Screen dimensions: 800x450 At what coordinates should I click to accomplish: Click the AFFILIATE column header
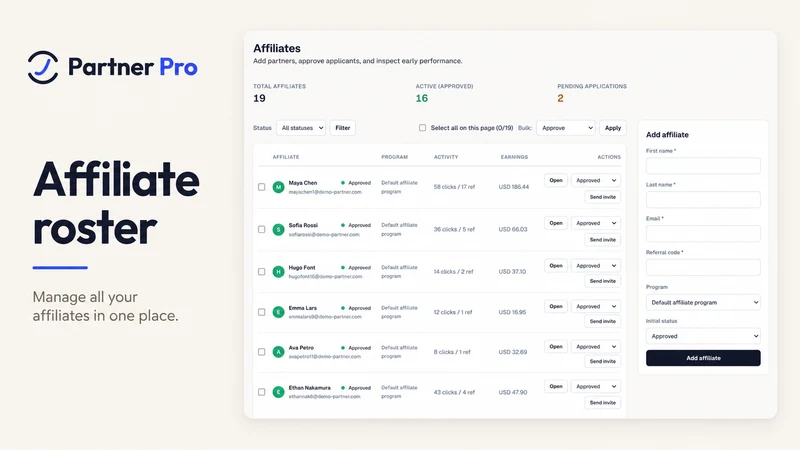point(286,157)
